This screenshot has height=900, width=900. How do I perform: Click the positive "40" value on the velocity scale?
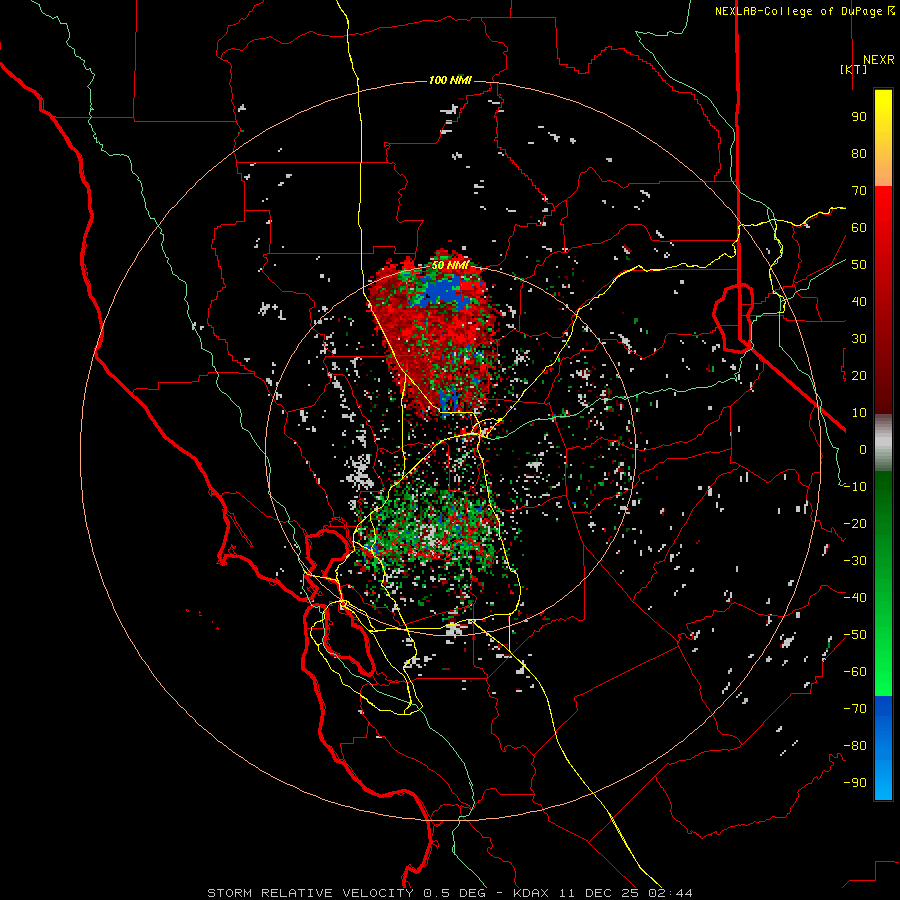coord(859,301)
